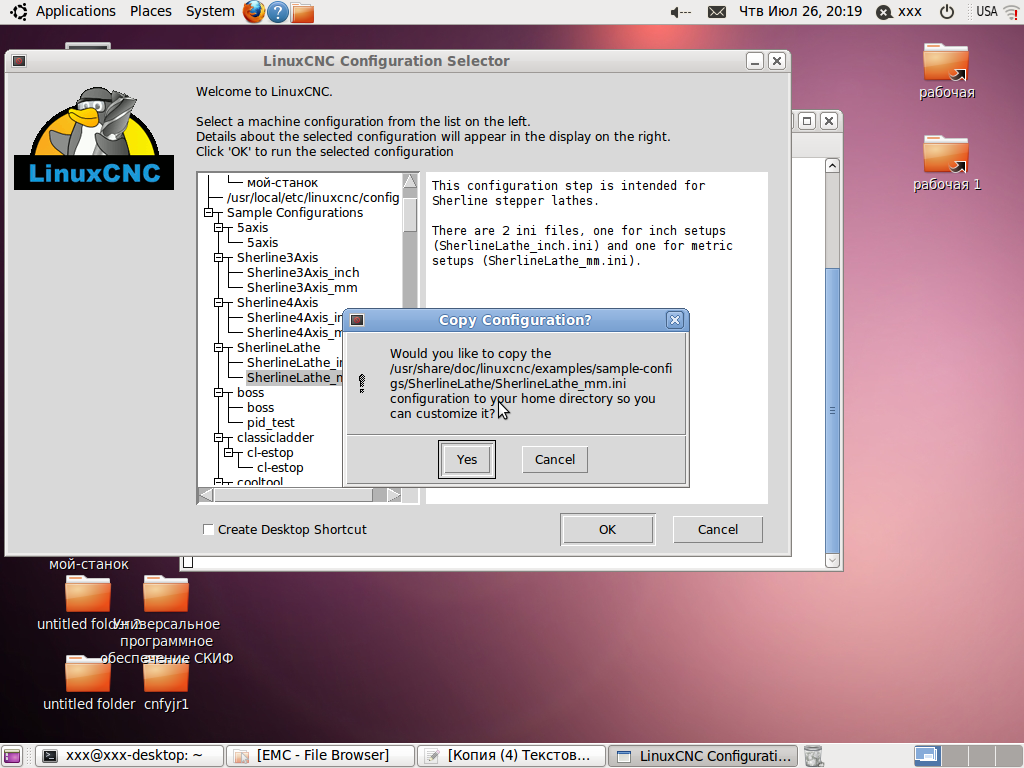Viewport: 1024px width, 768px height.
Task: Open untitled folder on desktop
Action: [88, 682]
